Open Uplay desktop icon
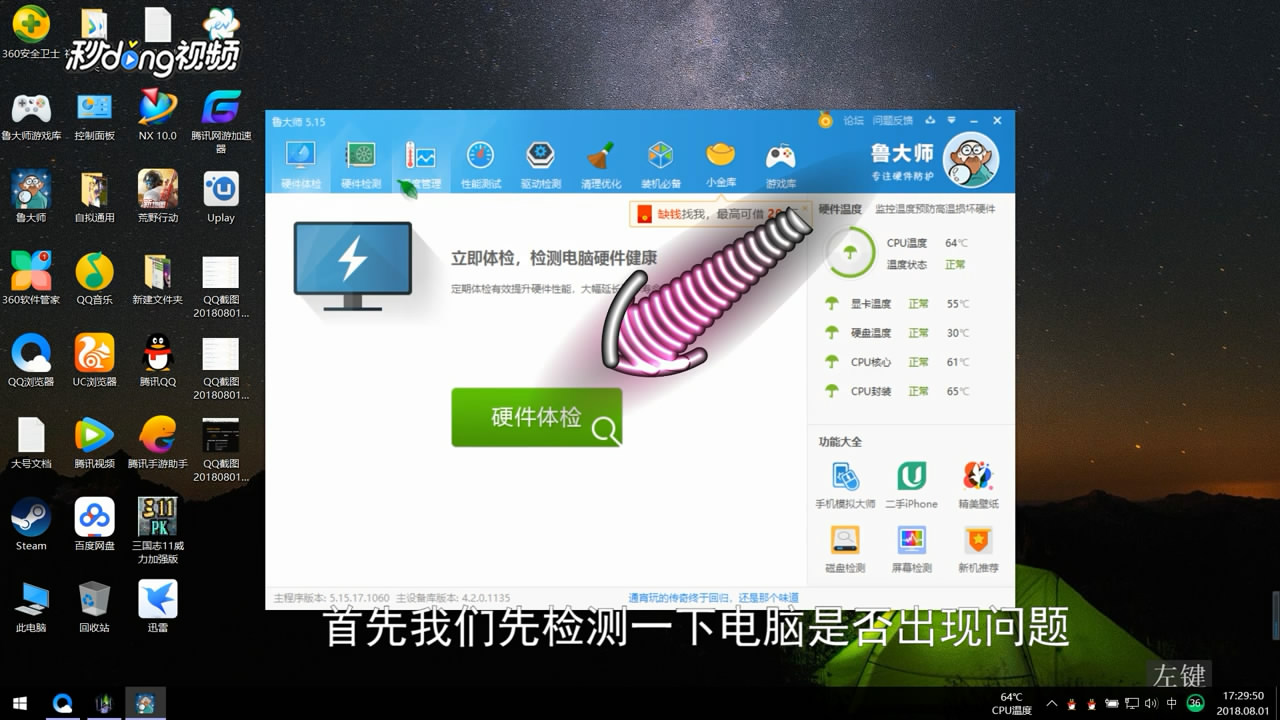 coord(221,197)
